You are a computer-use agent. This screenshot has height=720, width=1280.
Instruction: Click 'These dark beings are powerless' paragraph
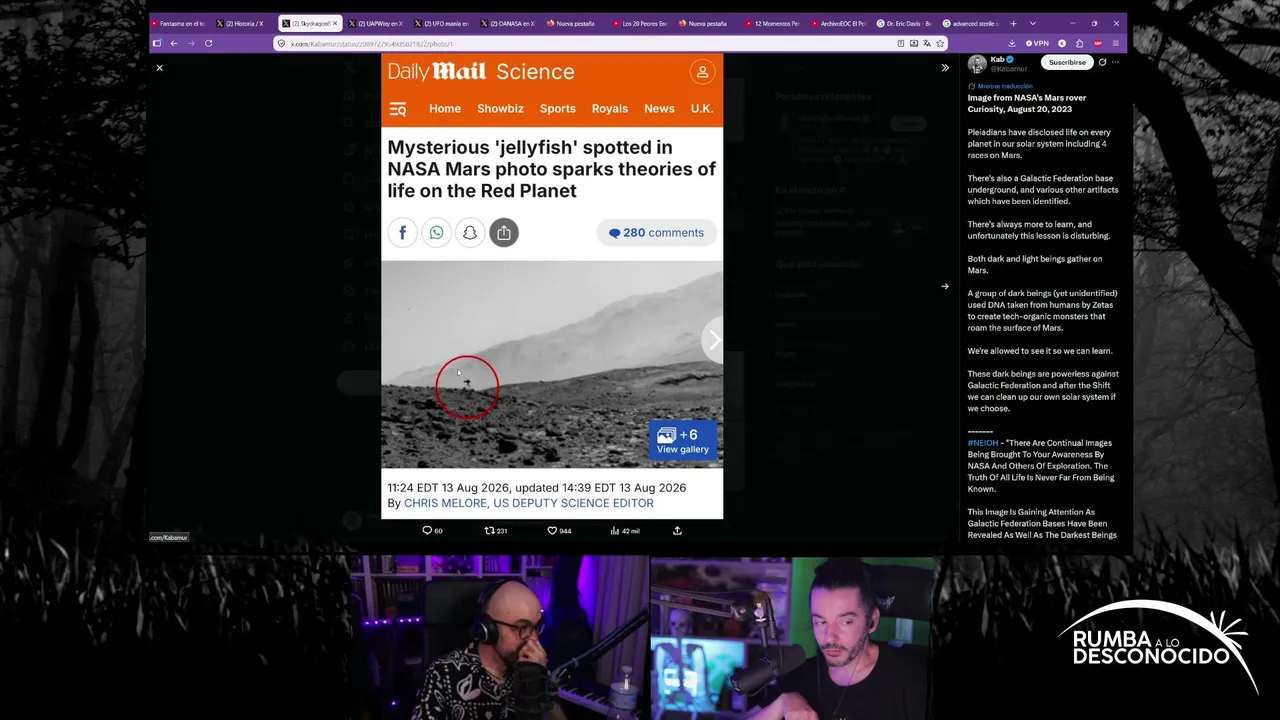pyautogui.click(x=1043, y=391)
